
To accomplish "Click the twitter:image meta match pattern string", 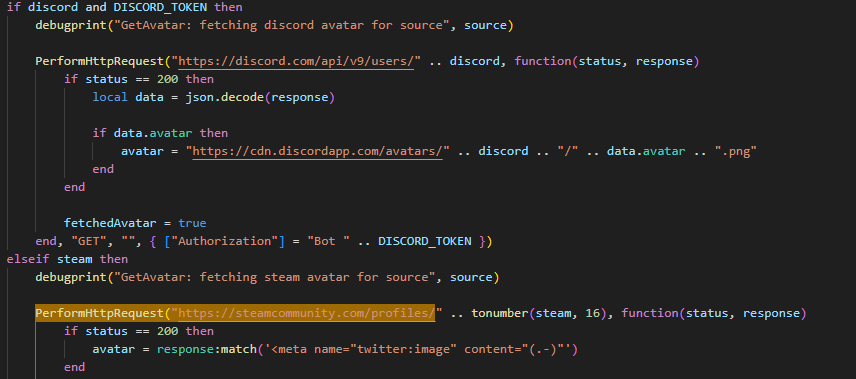I will pos(417,349).
